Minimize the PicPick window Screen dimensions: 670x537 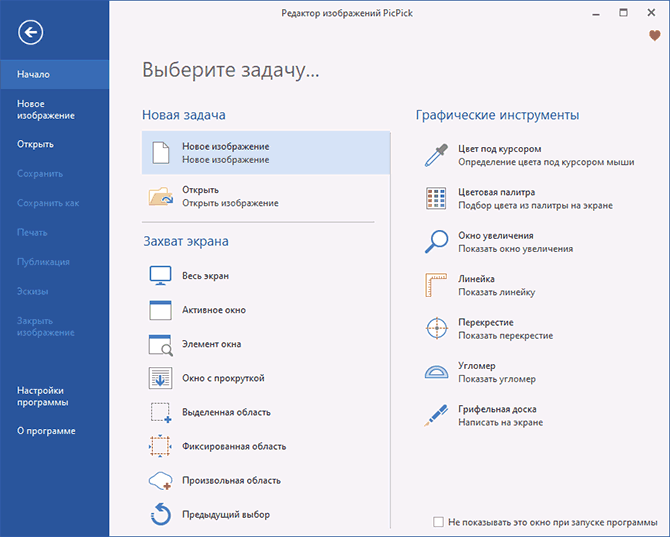tap(596, 13)
